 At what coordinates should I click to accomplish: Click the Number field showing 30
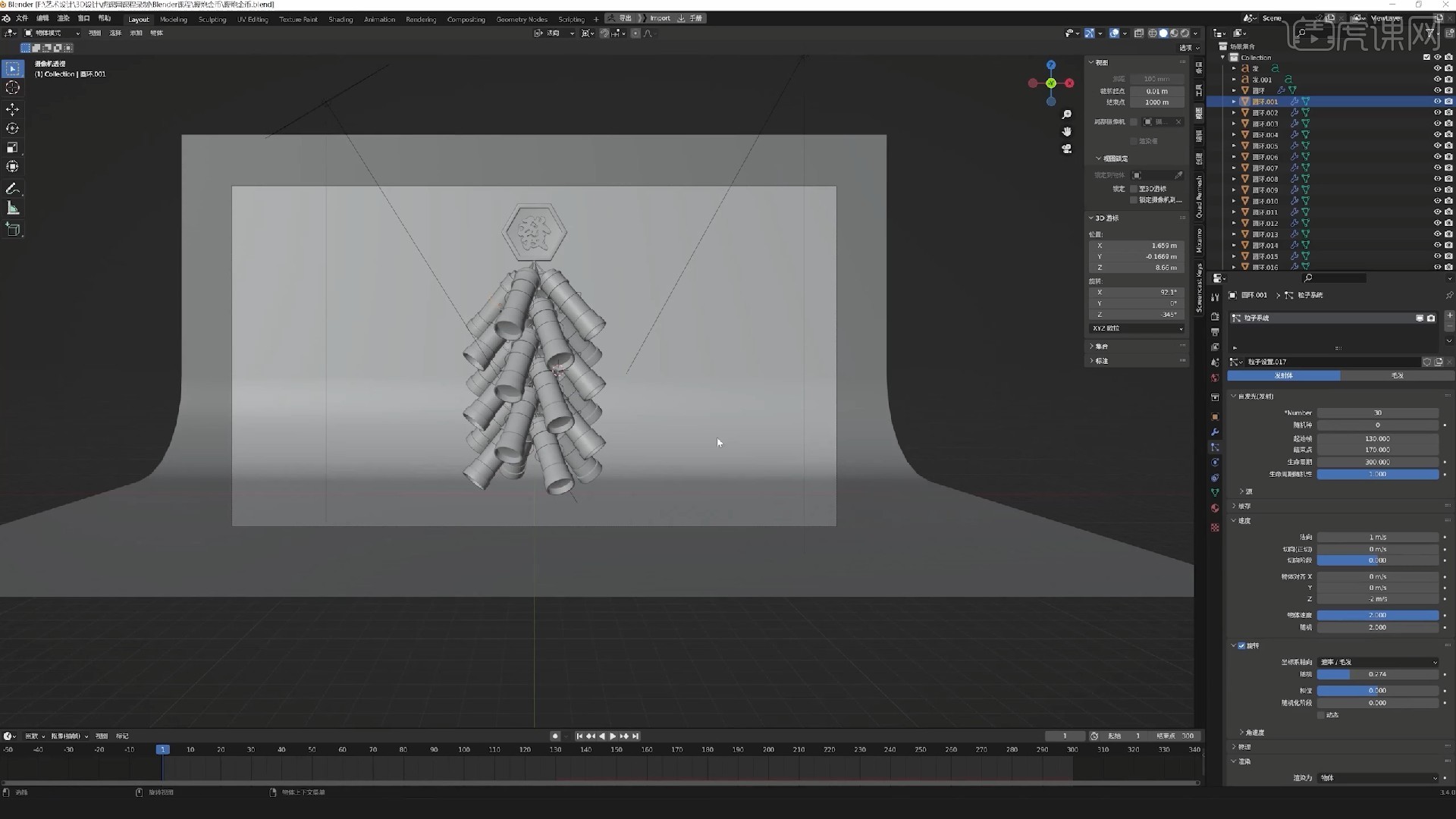point(1377,413)
